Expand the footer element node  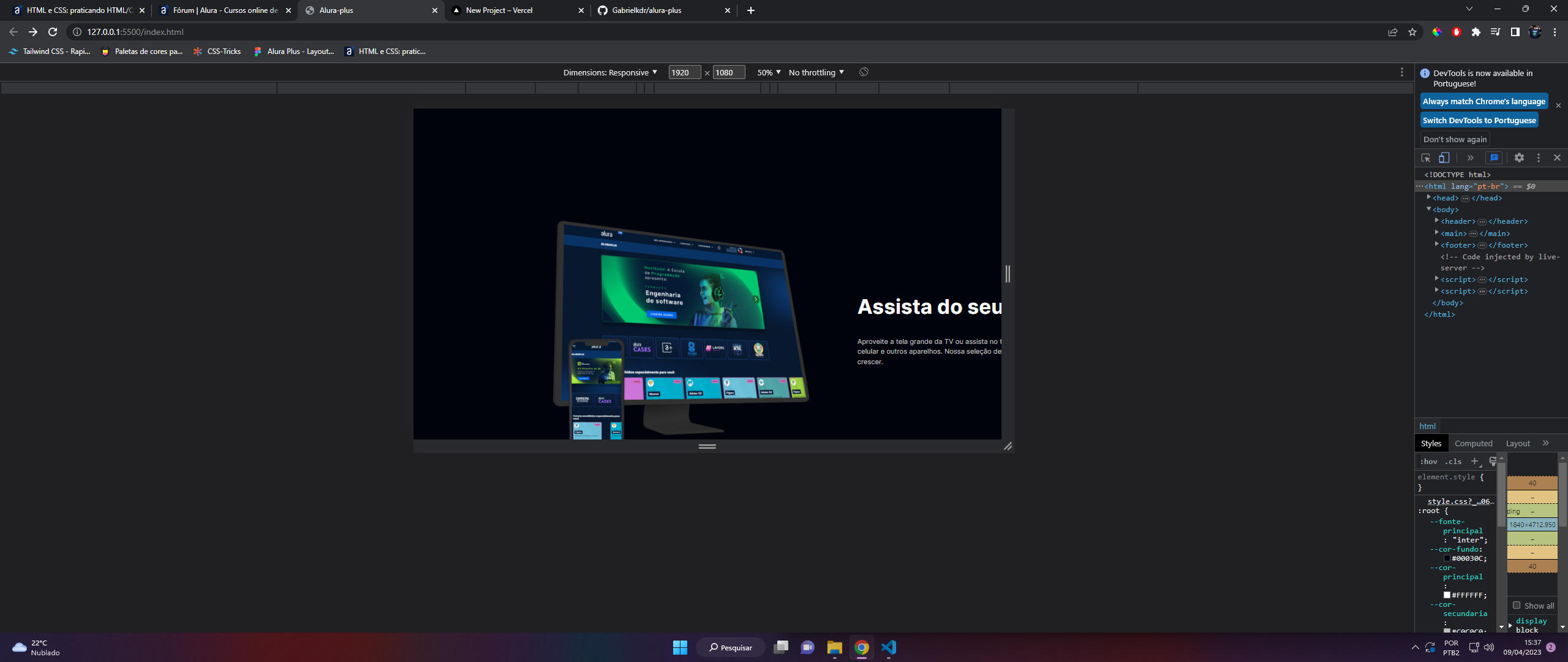click(1436, 244)
